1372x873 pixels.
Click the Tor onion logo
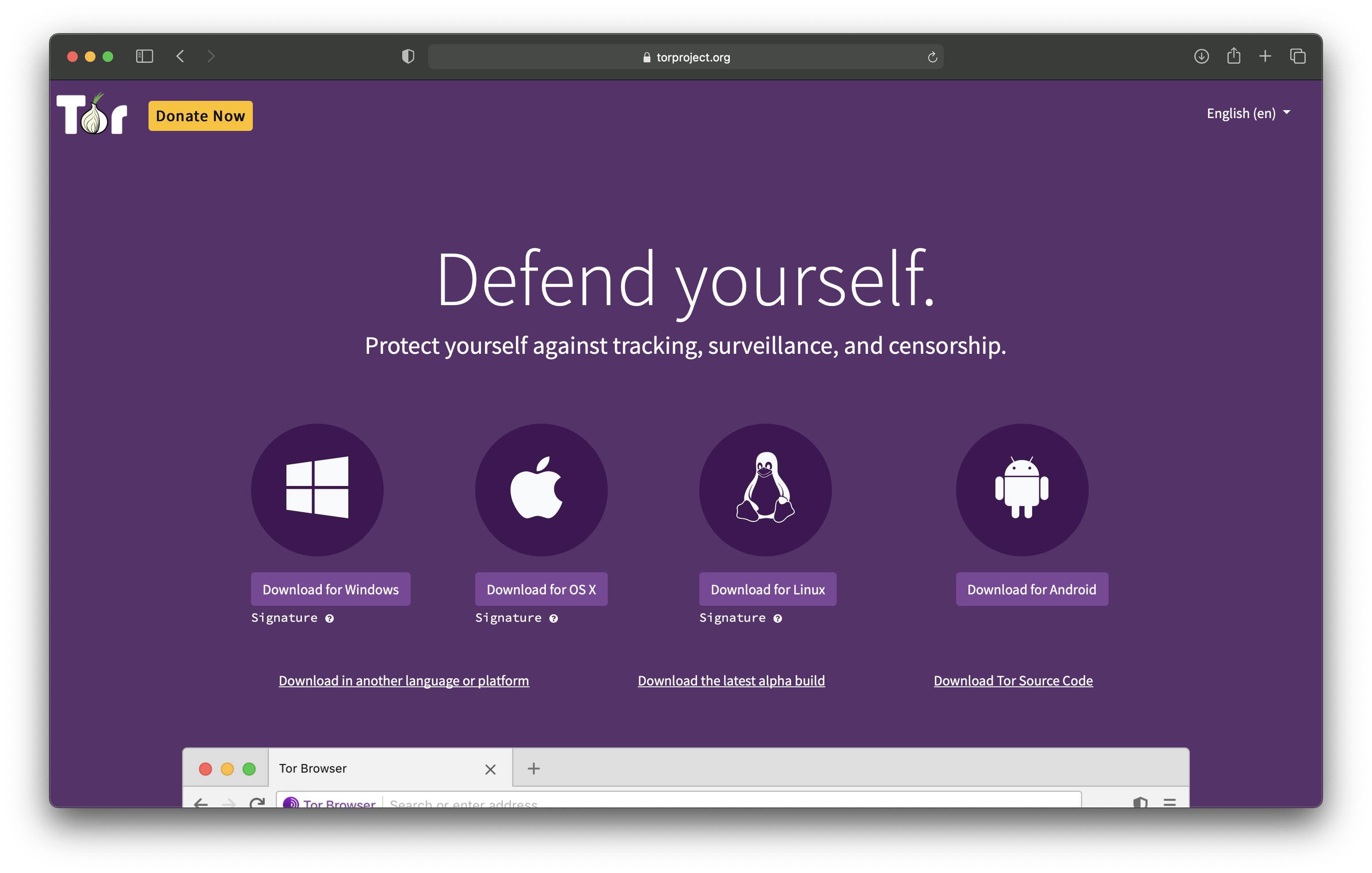pyautogui.click(x=92, y=114)
